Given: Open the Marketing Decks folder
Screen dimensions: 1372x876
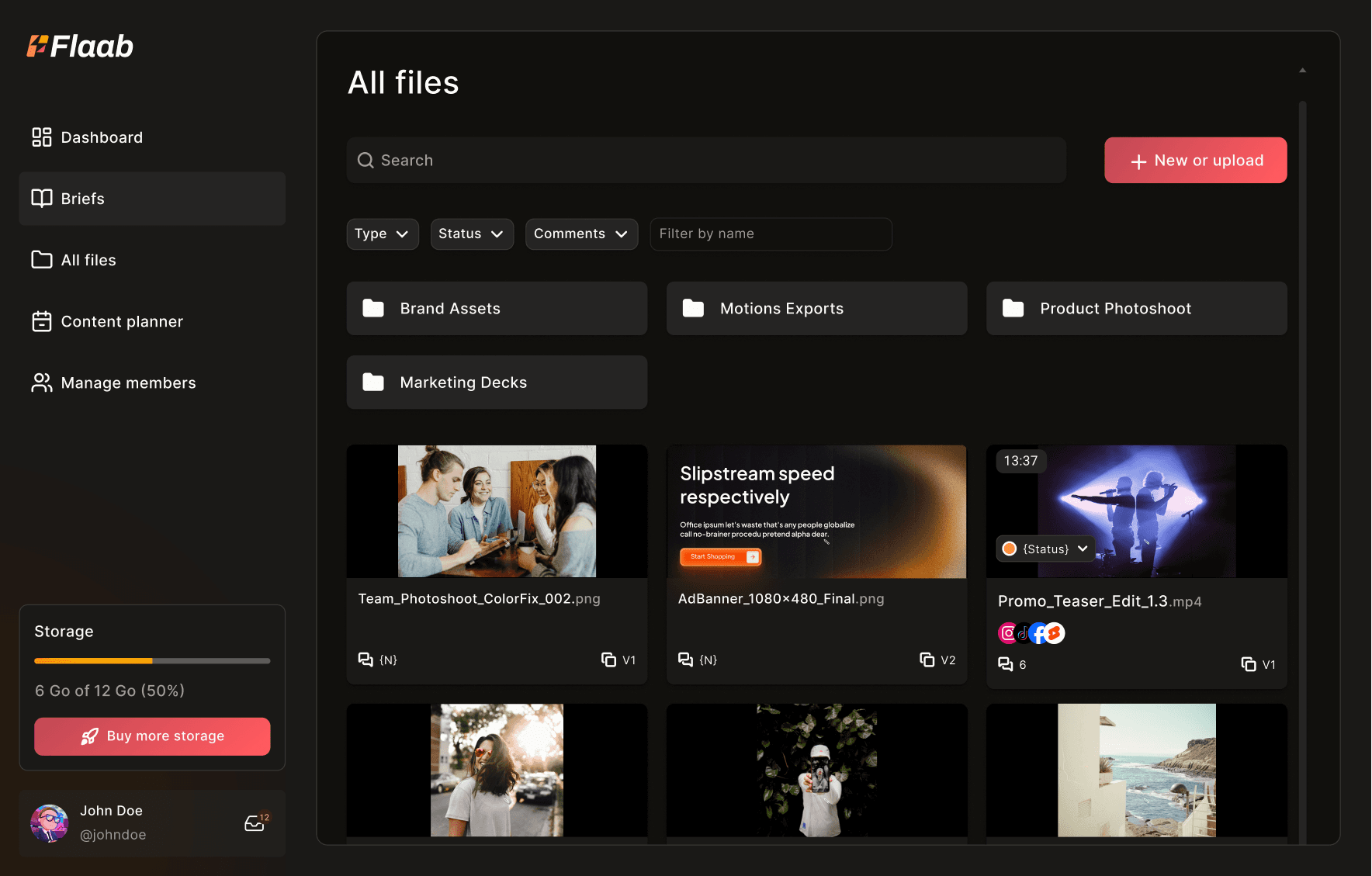Looking at the screenshot, I should point(497,382).
